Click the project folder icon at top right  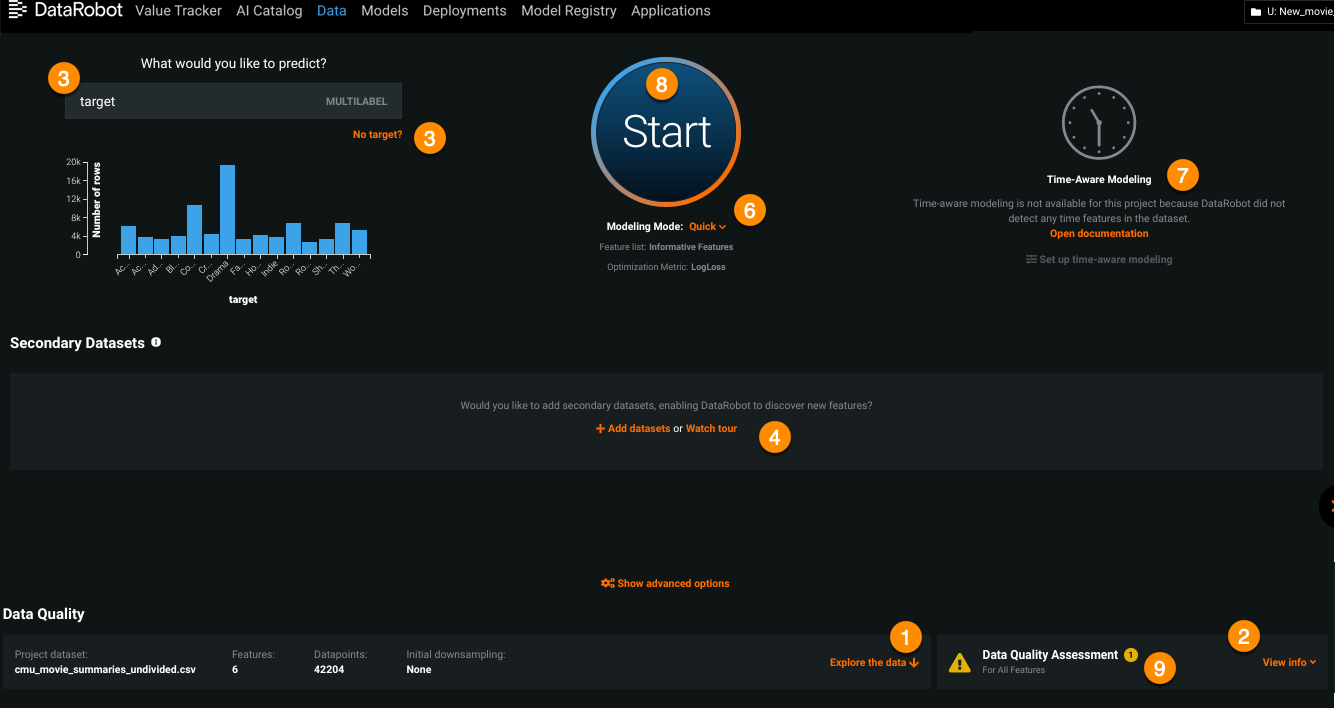[x=1255, y=12]
